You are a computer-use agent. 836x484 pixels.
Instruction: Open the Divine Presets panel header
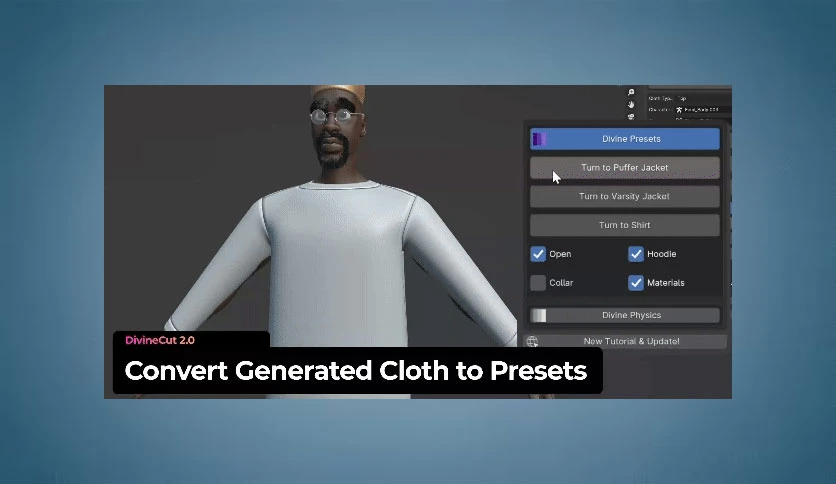click(x=625, y=139)
